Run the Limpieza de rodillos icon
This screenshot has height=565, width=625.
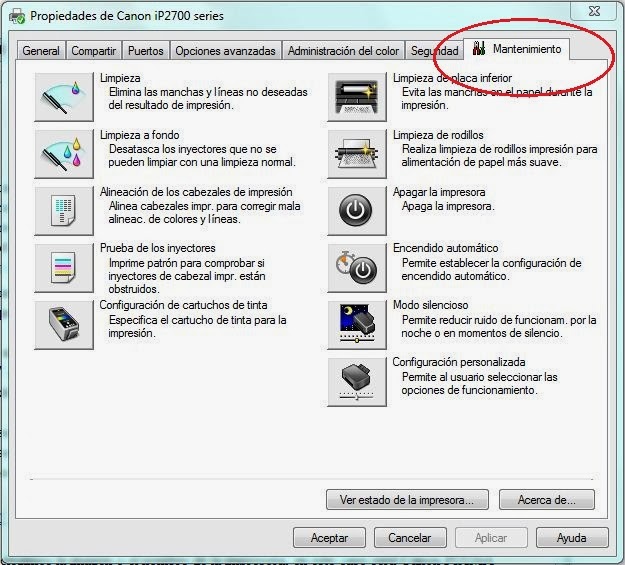tap(357, 154)
